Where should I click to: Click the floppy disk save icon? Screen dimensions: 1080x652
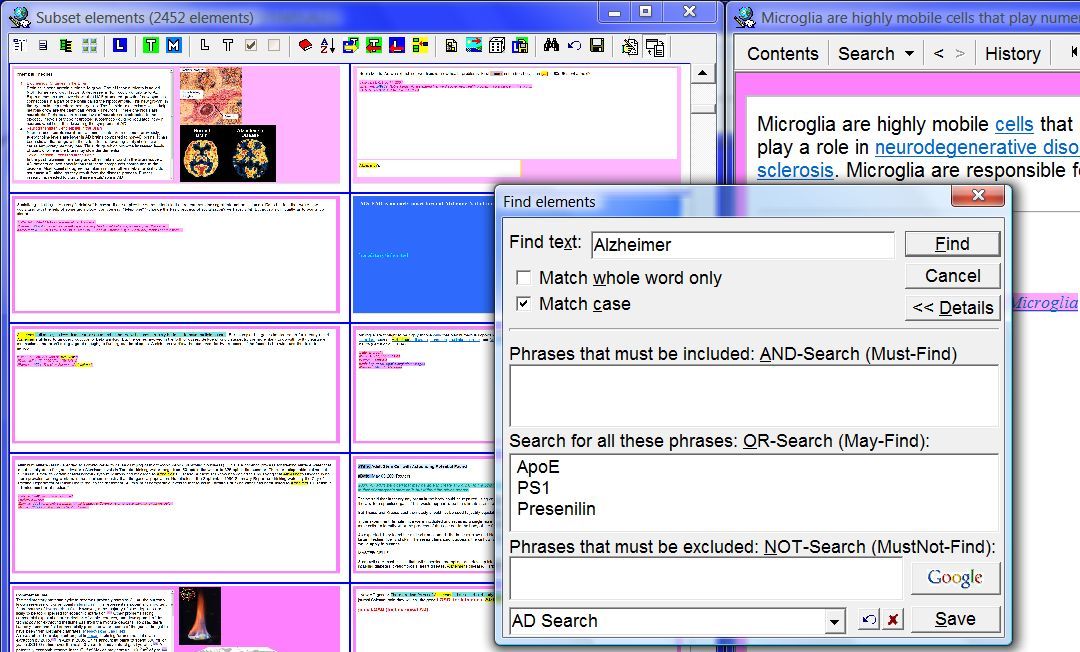click(x=597, y=46)
